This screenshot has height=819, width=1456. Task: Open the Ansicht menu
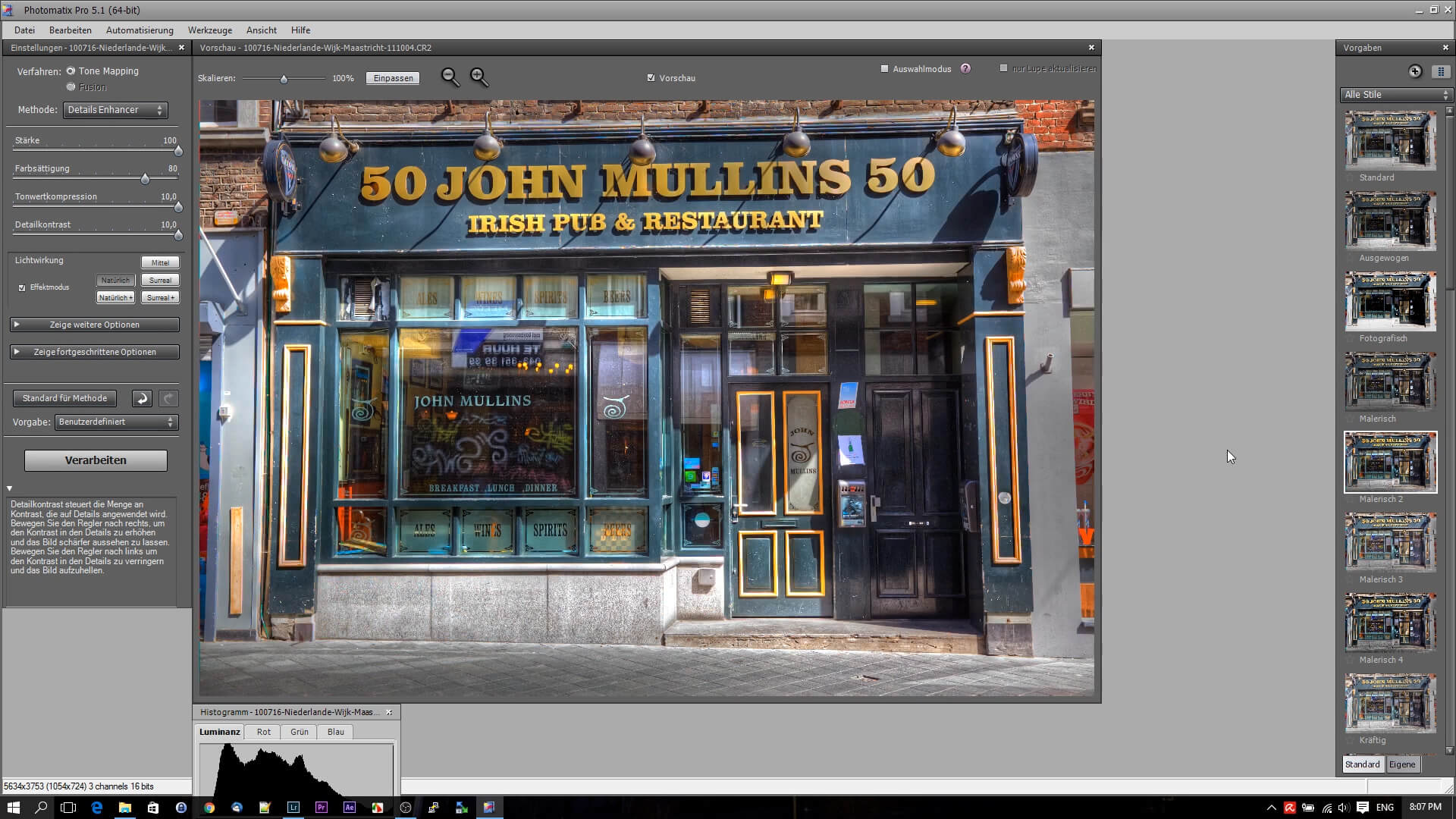click(x=262, y=30)
